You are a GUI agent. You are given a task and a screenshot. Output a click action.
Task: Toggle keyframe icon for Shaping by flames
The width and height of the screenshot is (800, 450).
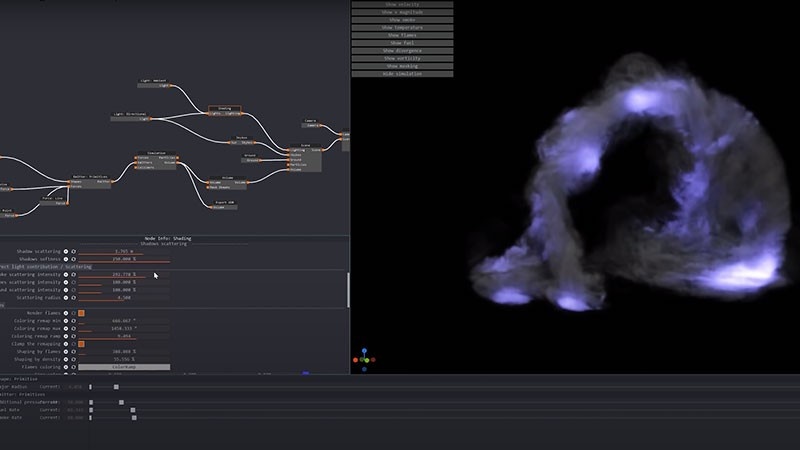click(66, 352)
